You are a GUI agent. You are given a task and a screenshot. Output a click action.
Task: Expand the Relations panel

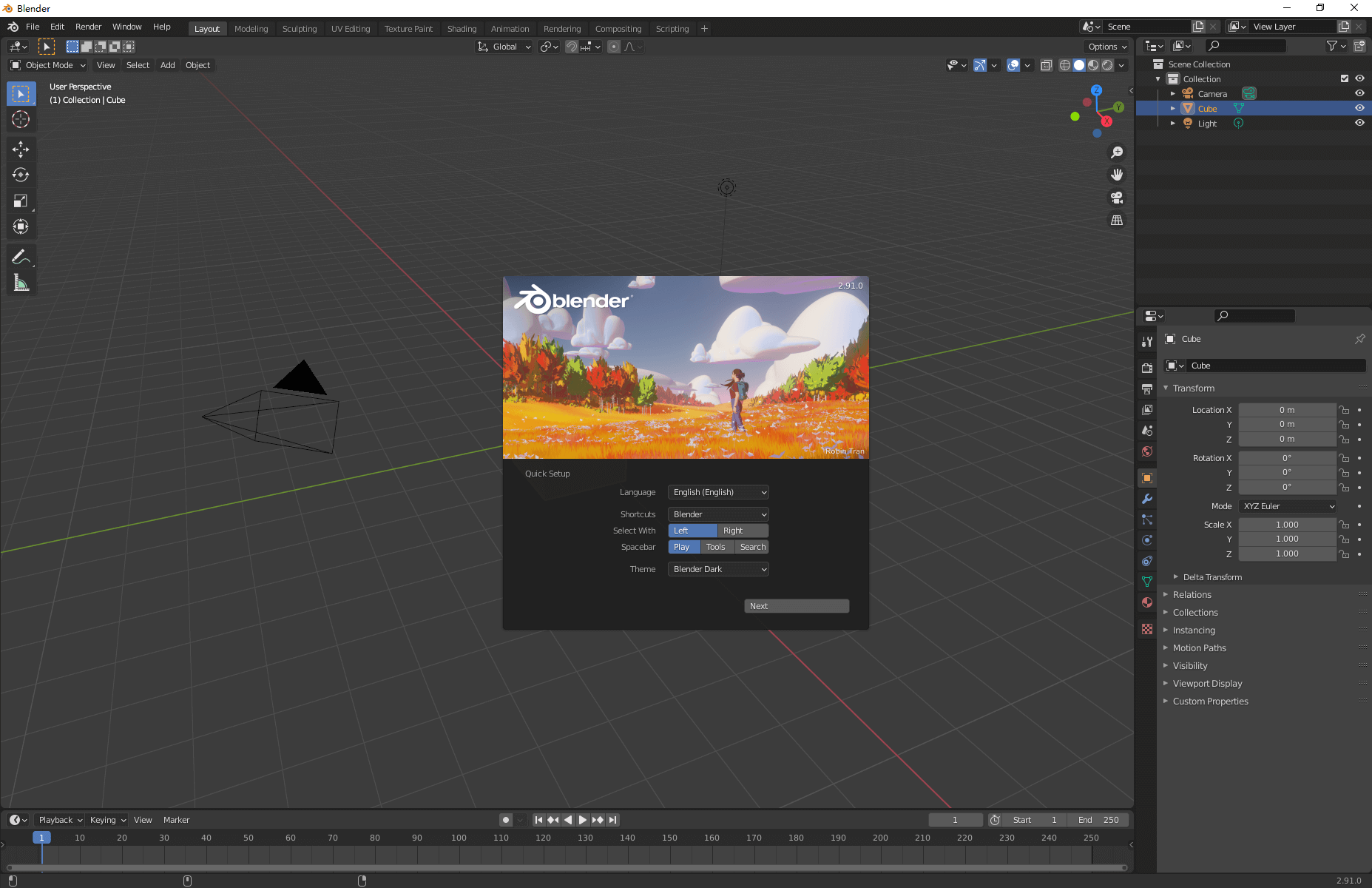1192,595
